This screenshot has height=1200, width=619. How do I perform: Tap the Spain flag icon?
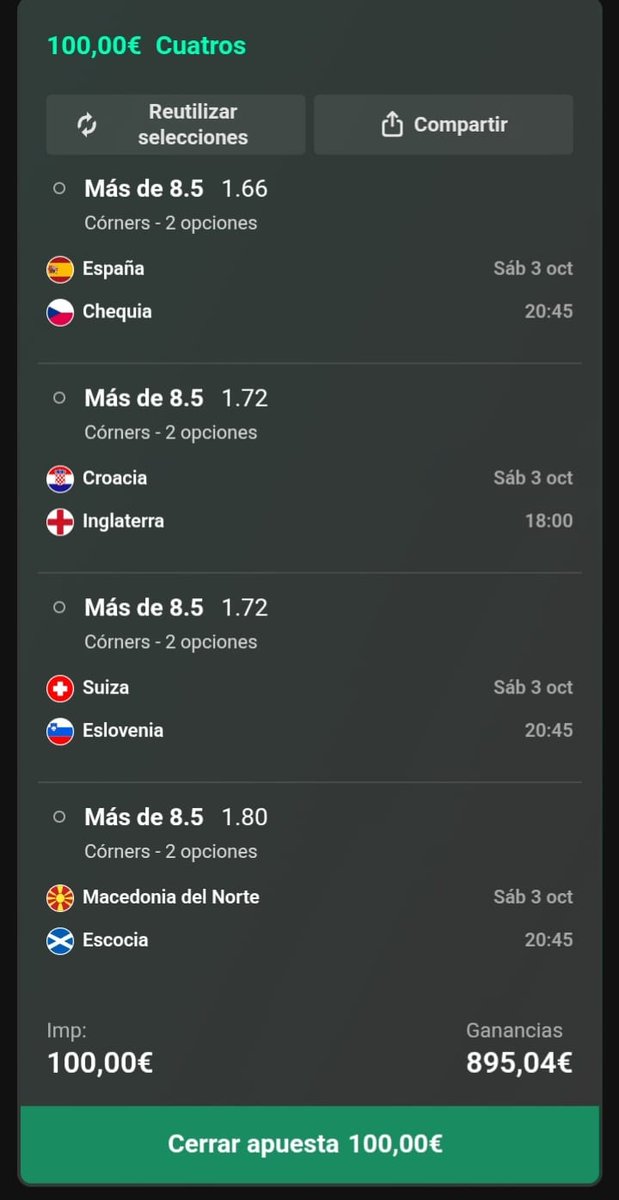coord(60,269)
